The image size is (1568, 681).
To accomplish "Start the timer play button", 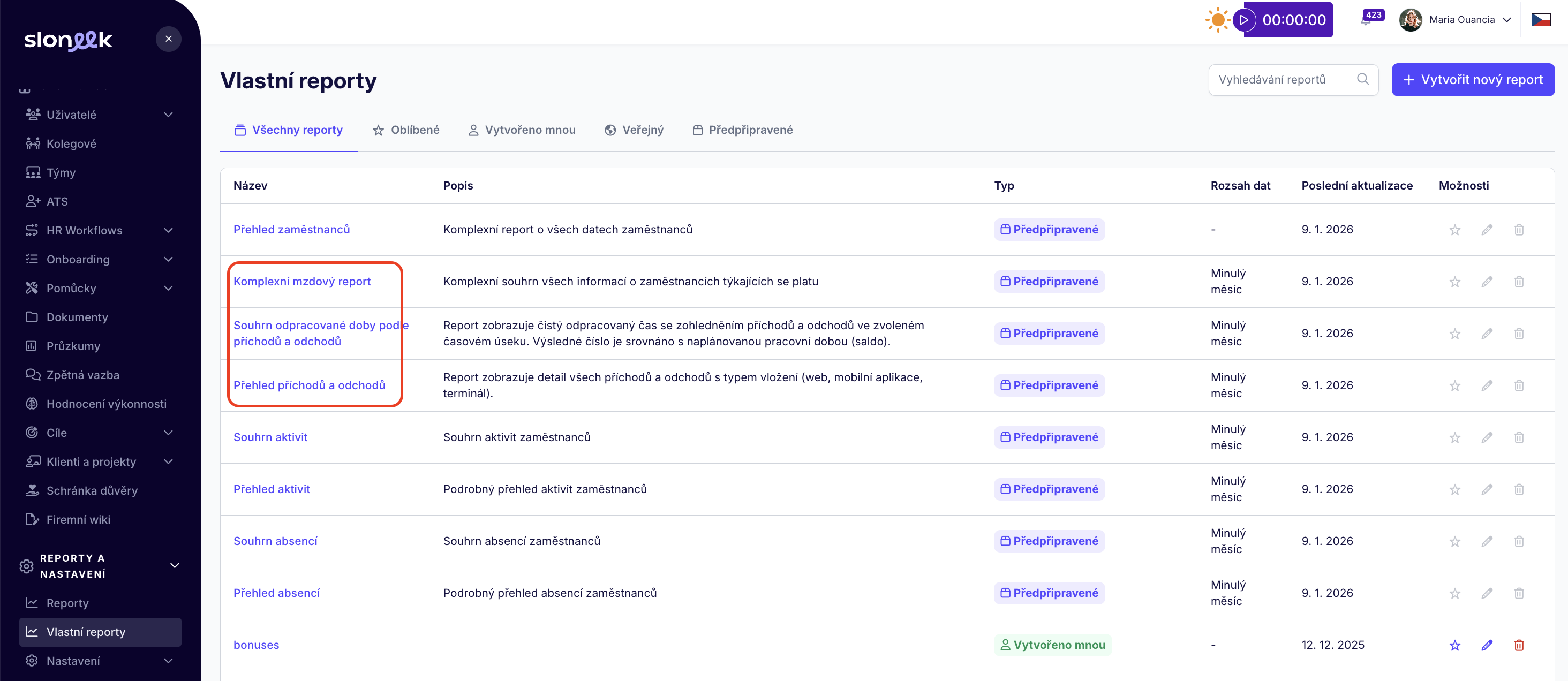I will [x=1244, y=20].
